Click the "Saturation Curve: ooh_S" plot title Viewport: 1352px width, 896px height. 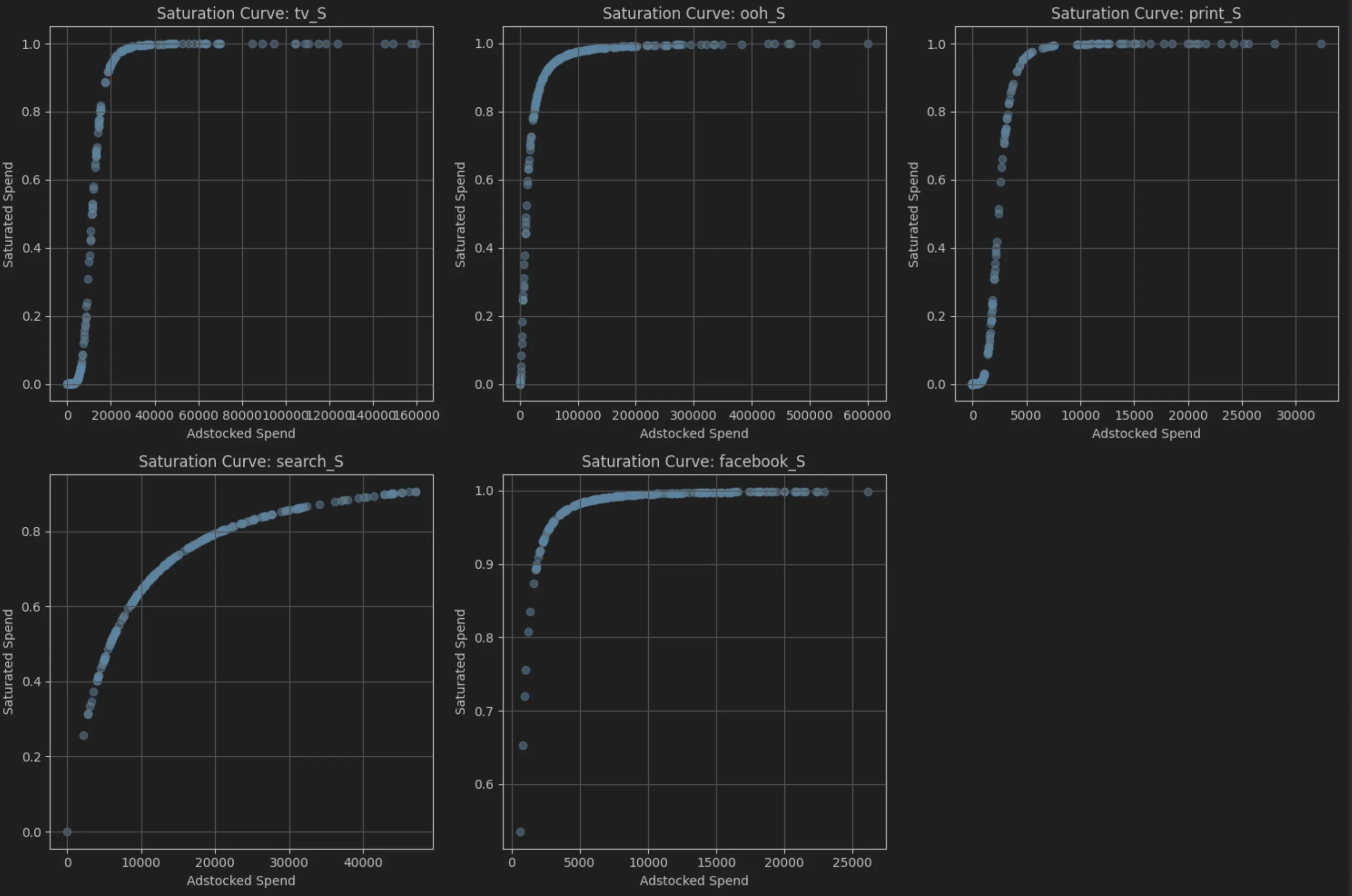(x=693, y=13)
